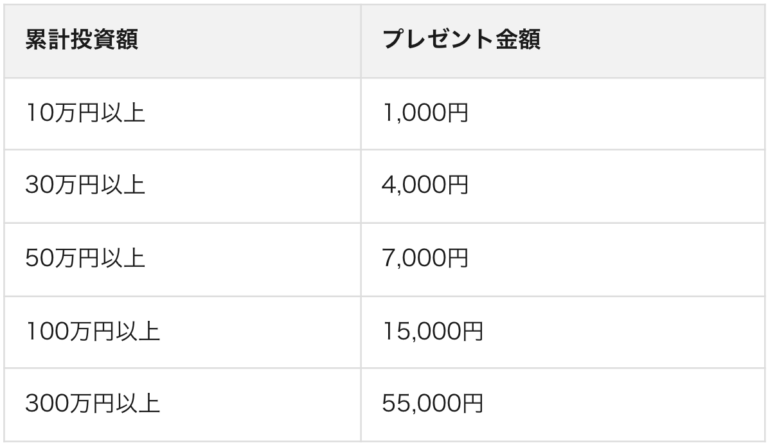Viewport: 768px width, 445px height.
Task: Click the 4,000円 amount cell
Action: point(425,186)
